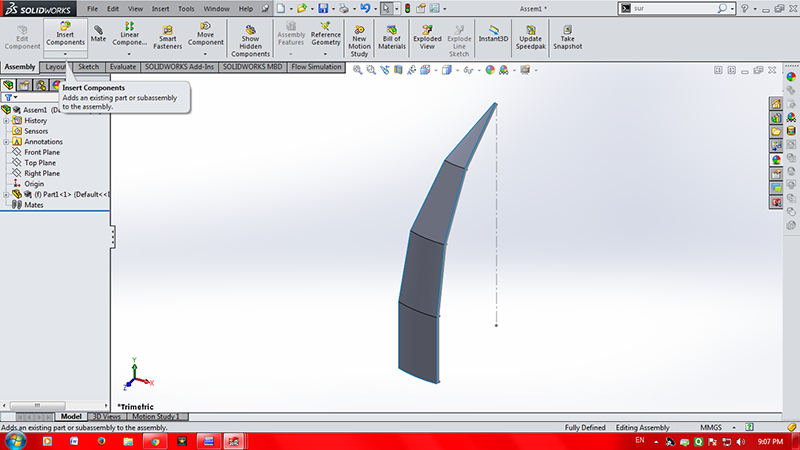The width and height of the screenshot is (800, 450).
Task: Open the Insert Components dropdown arrow
Action: 65,54
